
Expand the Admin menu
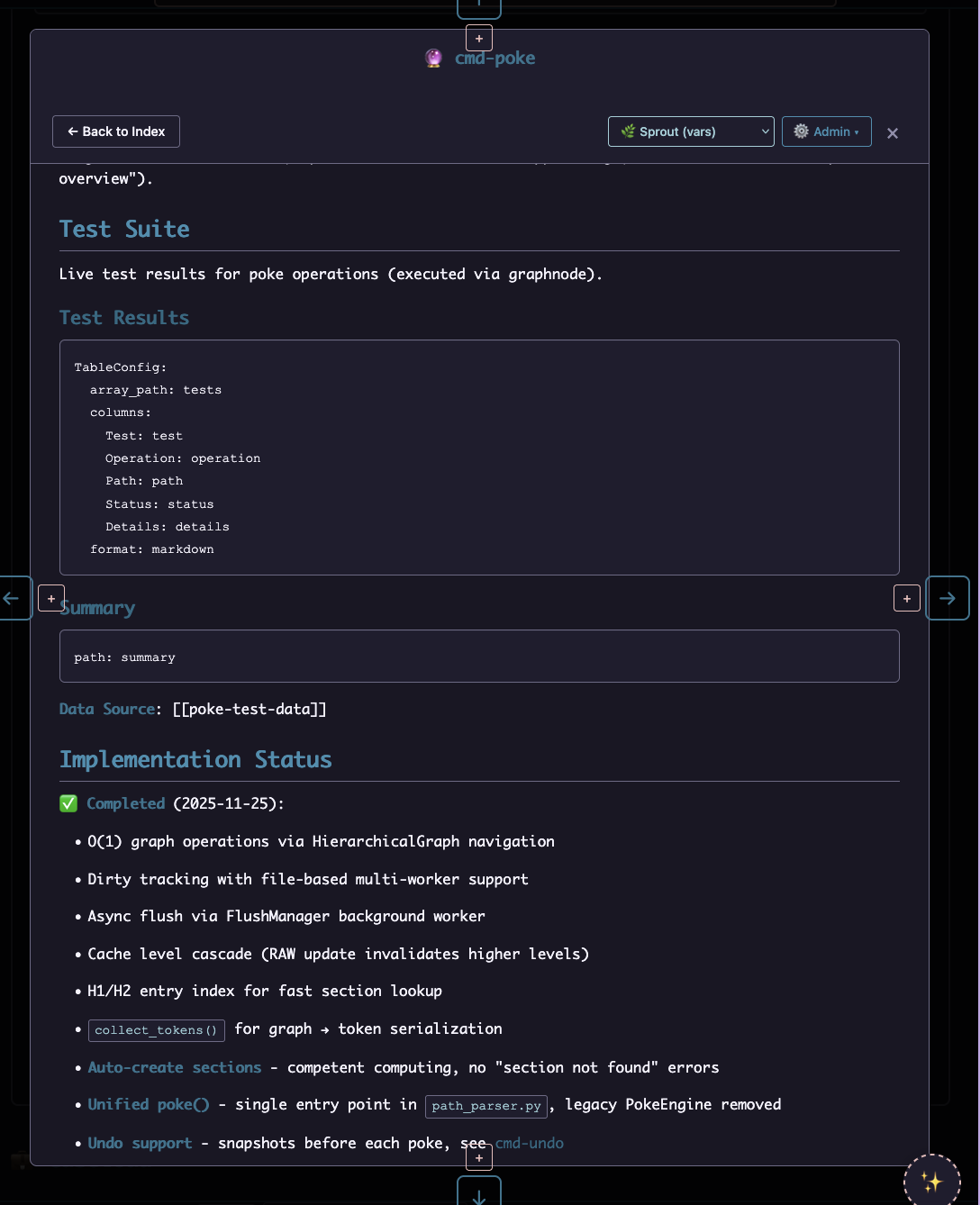coord(826,131)
